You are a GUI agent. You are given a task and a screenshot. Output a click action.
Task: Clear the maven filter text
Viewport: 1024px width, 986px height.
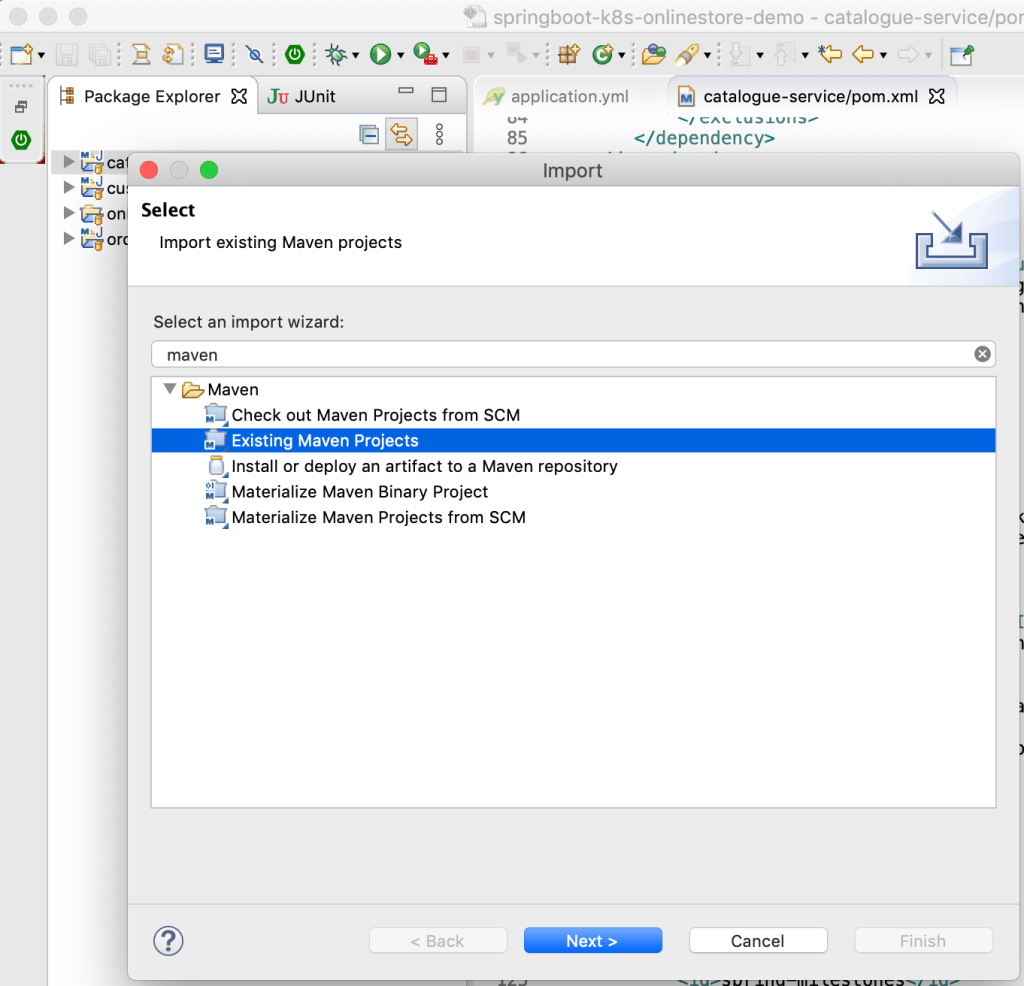[982, 354]
